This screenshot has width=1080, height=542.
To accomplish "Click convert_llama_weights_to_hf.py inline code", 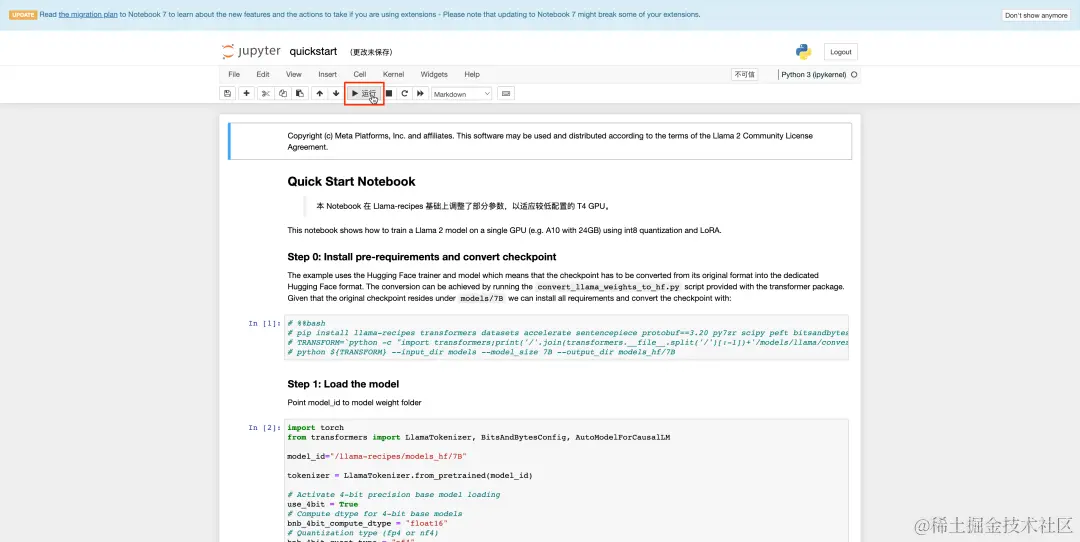I will [608, 286].
